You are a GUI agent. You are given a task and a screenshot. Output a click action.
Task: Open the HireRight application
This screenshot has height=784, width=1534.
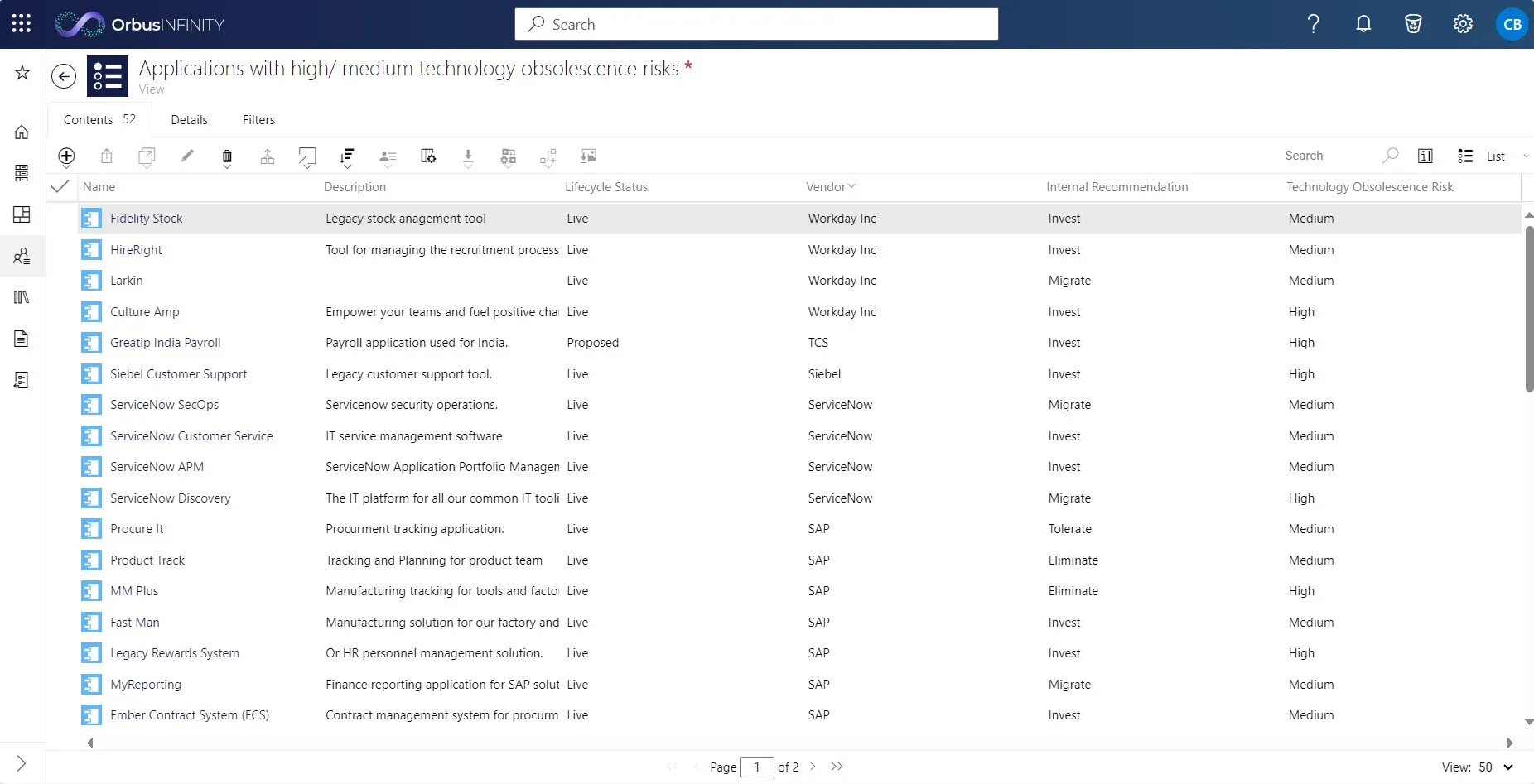pyautogui.click(x=136, y=250)
